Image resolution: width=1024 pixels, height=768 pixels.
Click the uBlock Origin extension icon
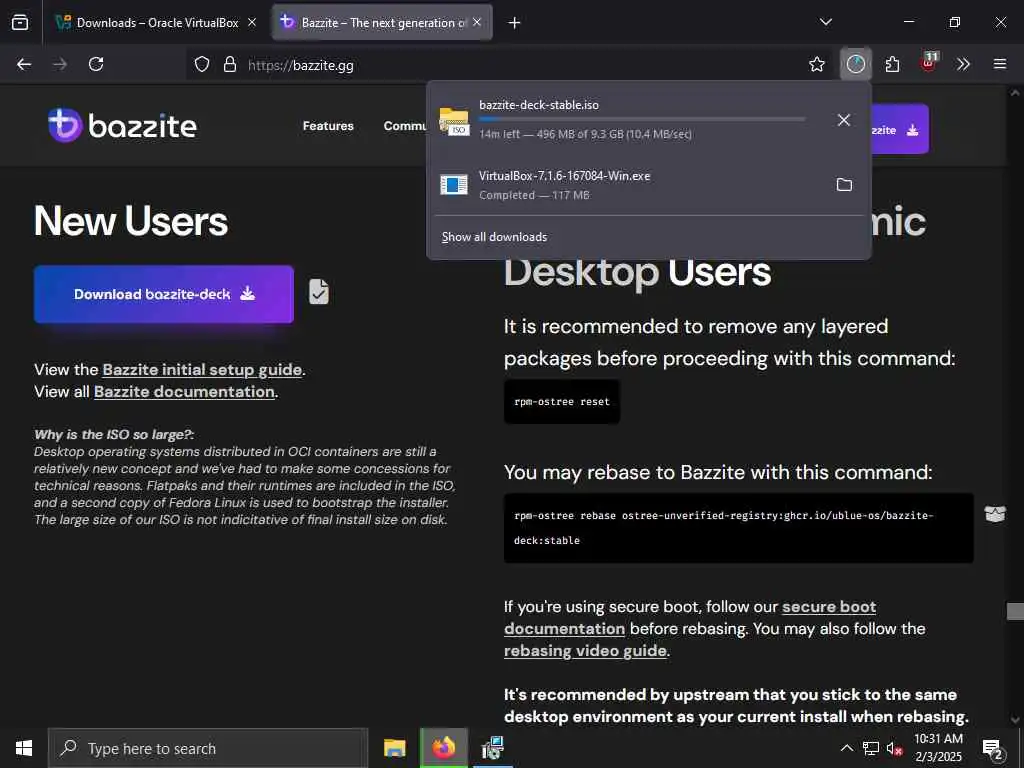click(928, 63)
